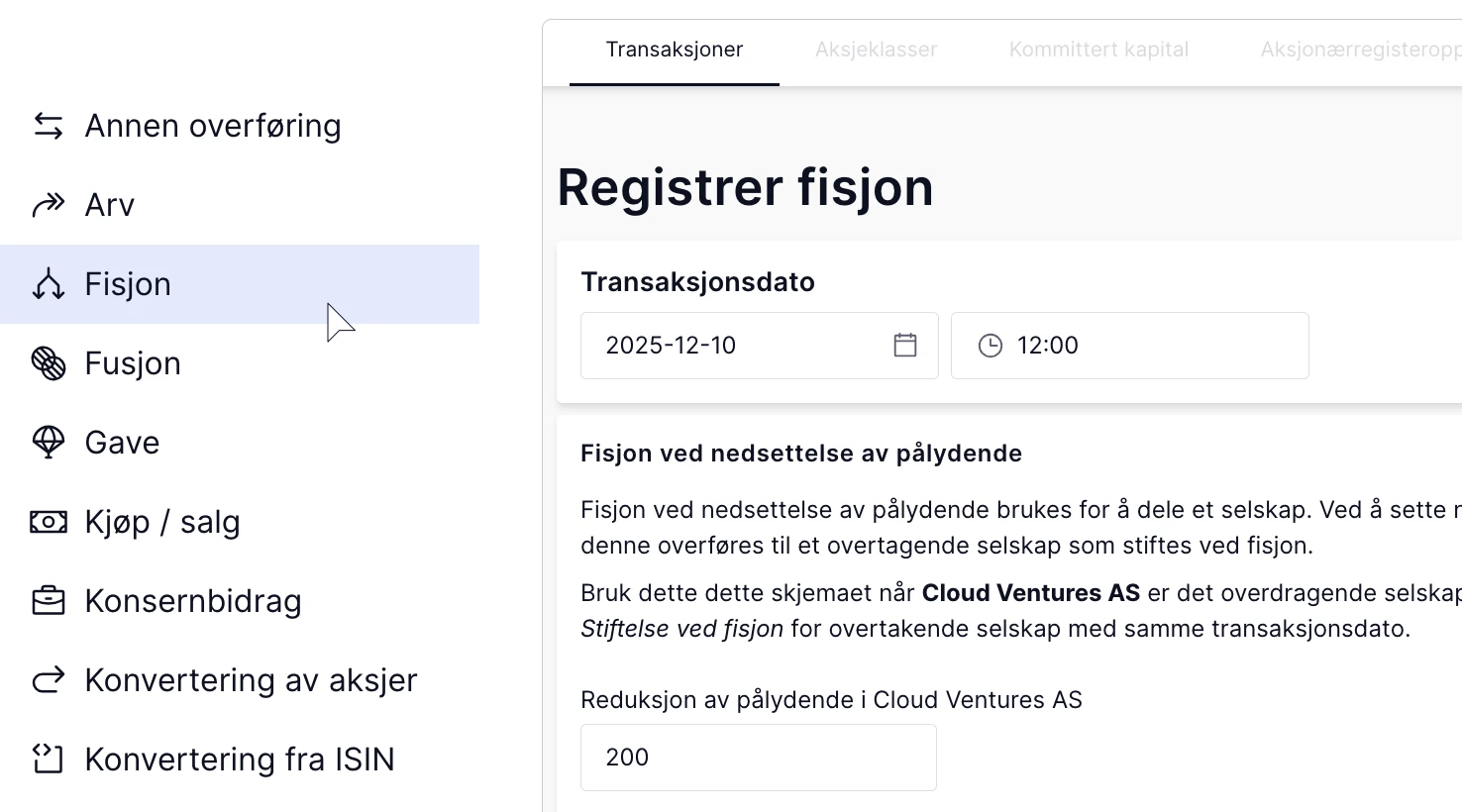Click the Fusjon merge circles icon
The image size is (1462, 812).
click(x=49, y=363)
